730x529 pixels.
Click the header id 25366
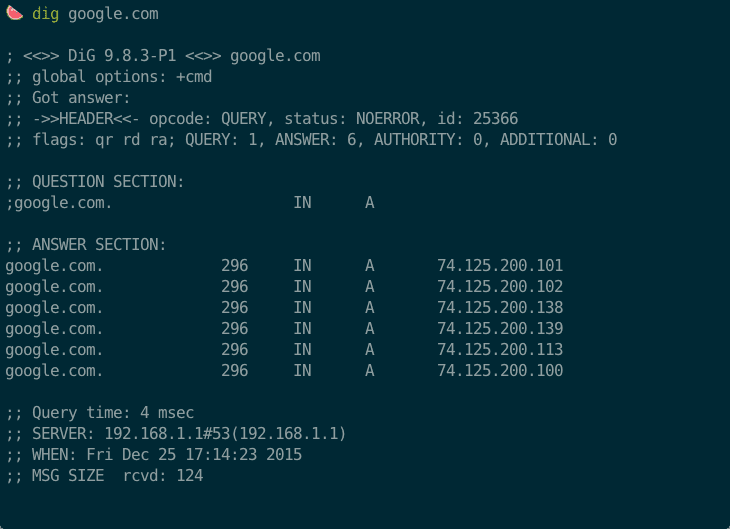click(495, 119)
